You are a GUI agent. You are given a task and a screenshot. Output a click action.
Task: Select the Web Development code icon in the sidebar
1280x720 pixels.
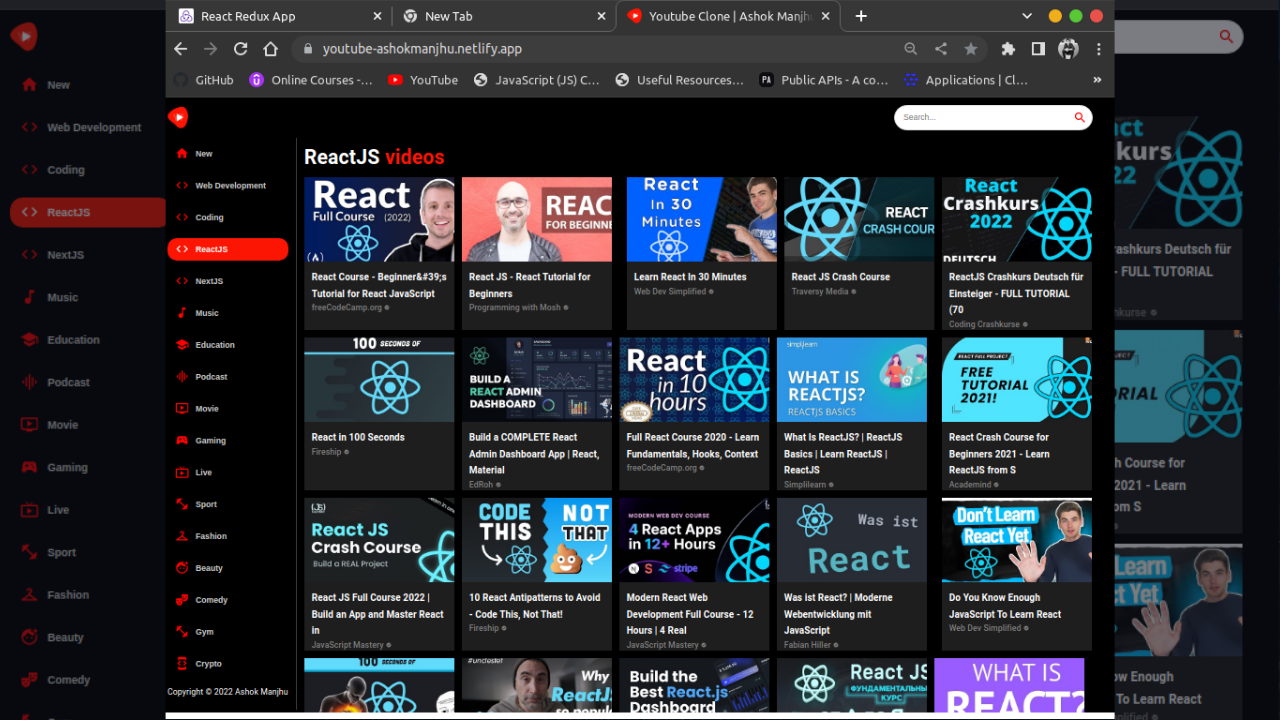point(182,185)
